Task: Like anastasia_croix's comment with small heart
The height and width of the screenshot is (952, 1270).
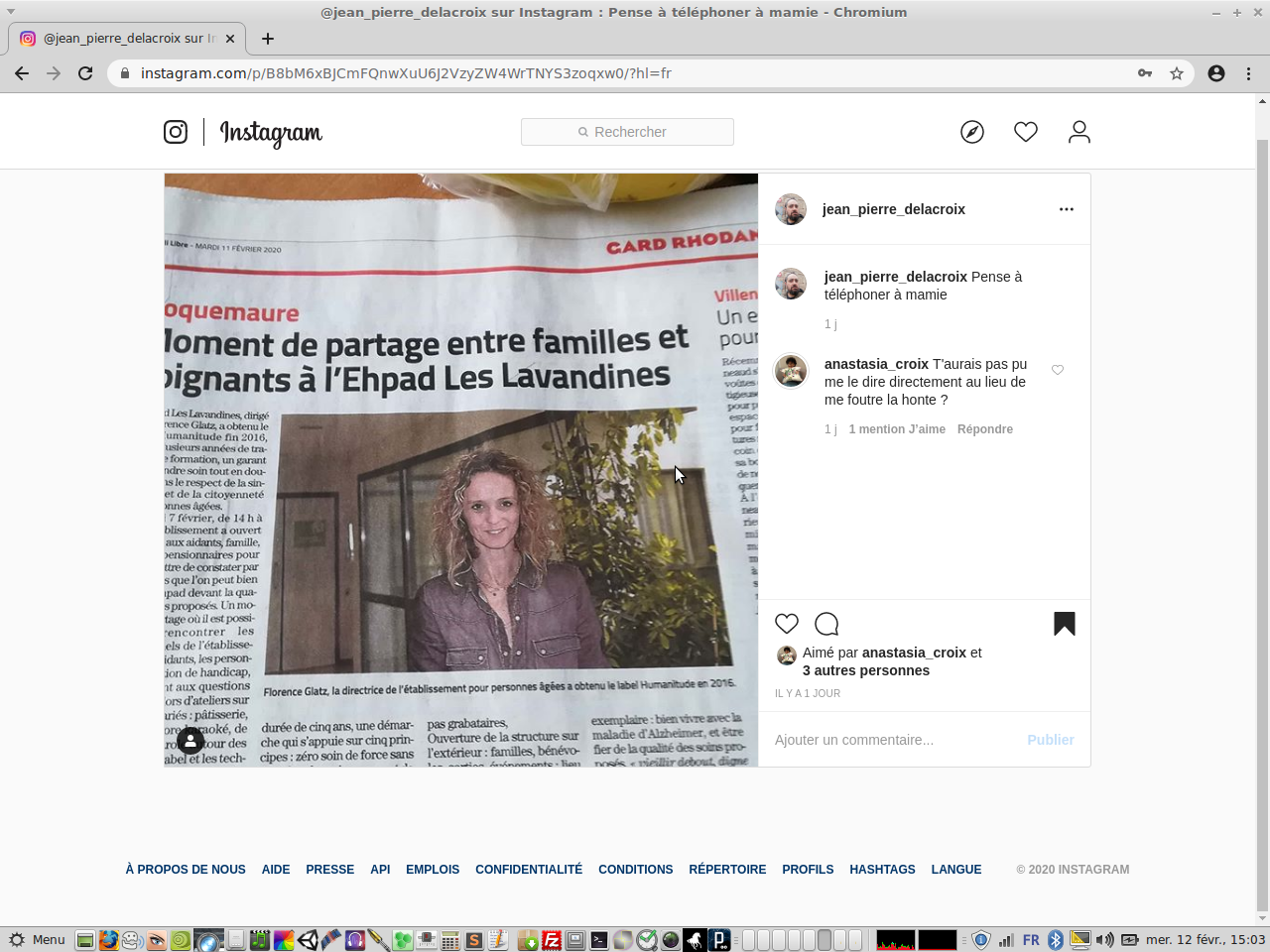Action: pyautogui.click(x=1058, y=370)
